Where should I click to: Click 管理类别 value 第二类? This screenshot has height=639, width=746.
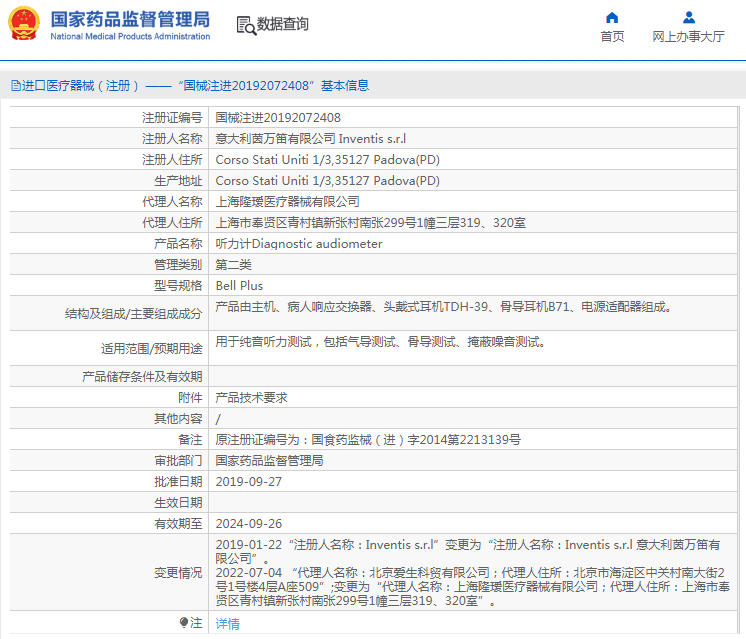click(x=234, y=265)
